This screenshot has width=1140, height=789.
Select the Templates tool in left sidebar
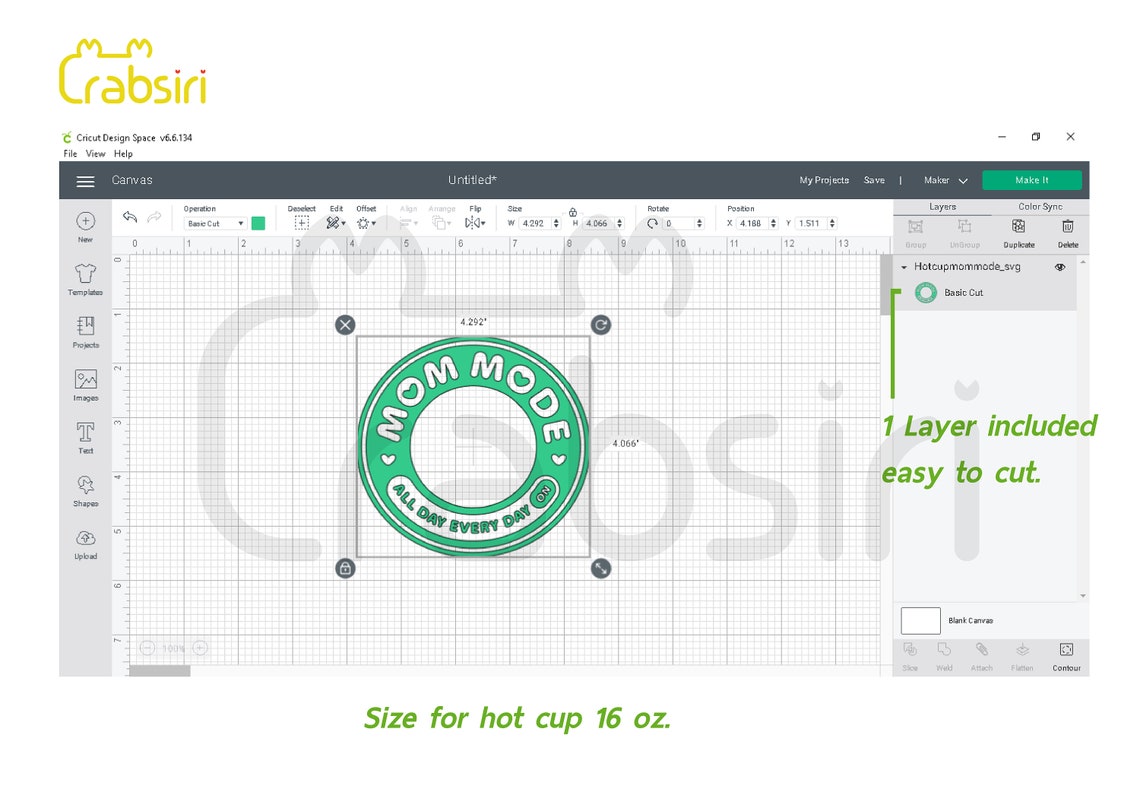85,278
